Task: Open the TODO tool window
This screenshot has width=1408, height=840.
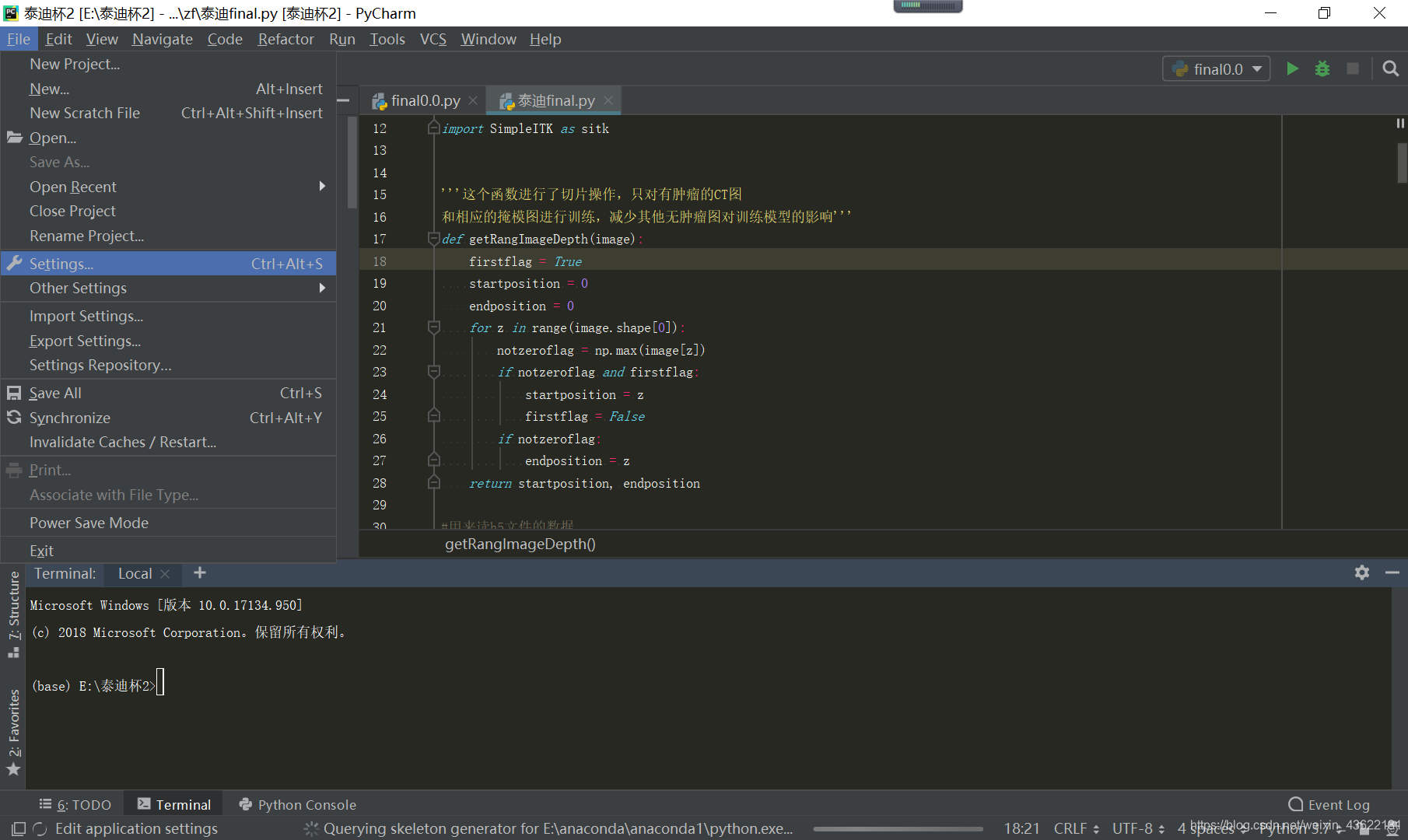Action: (x=75, y=804)
